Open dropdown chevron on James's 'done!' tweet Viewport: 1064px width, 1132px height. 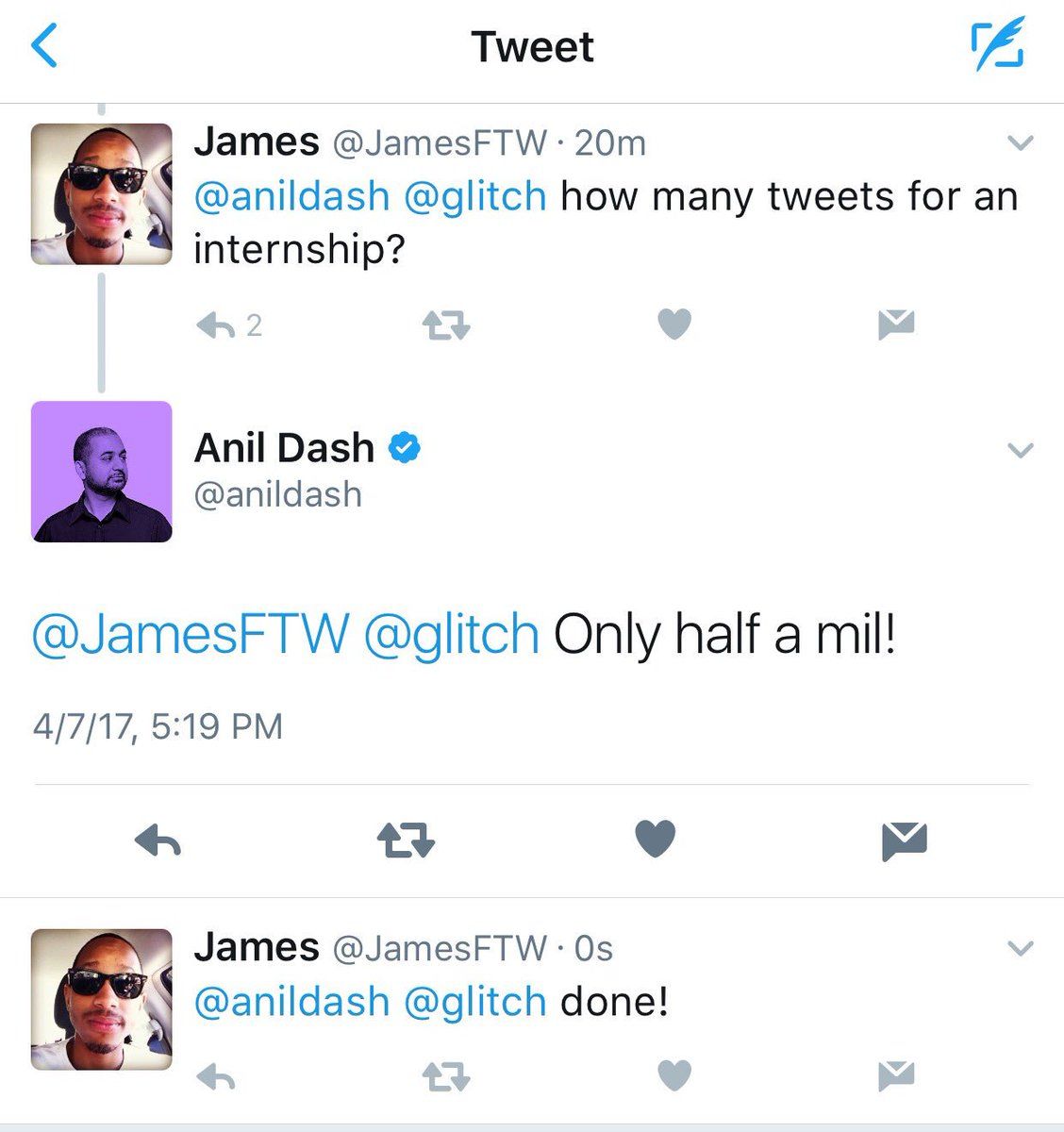1021,948
